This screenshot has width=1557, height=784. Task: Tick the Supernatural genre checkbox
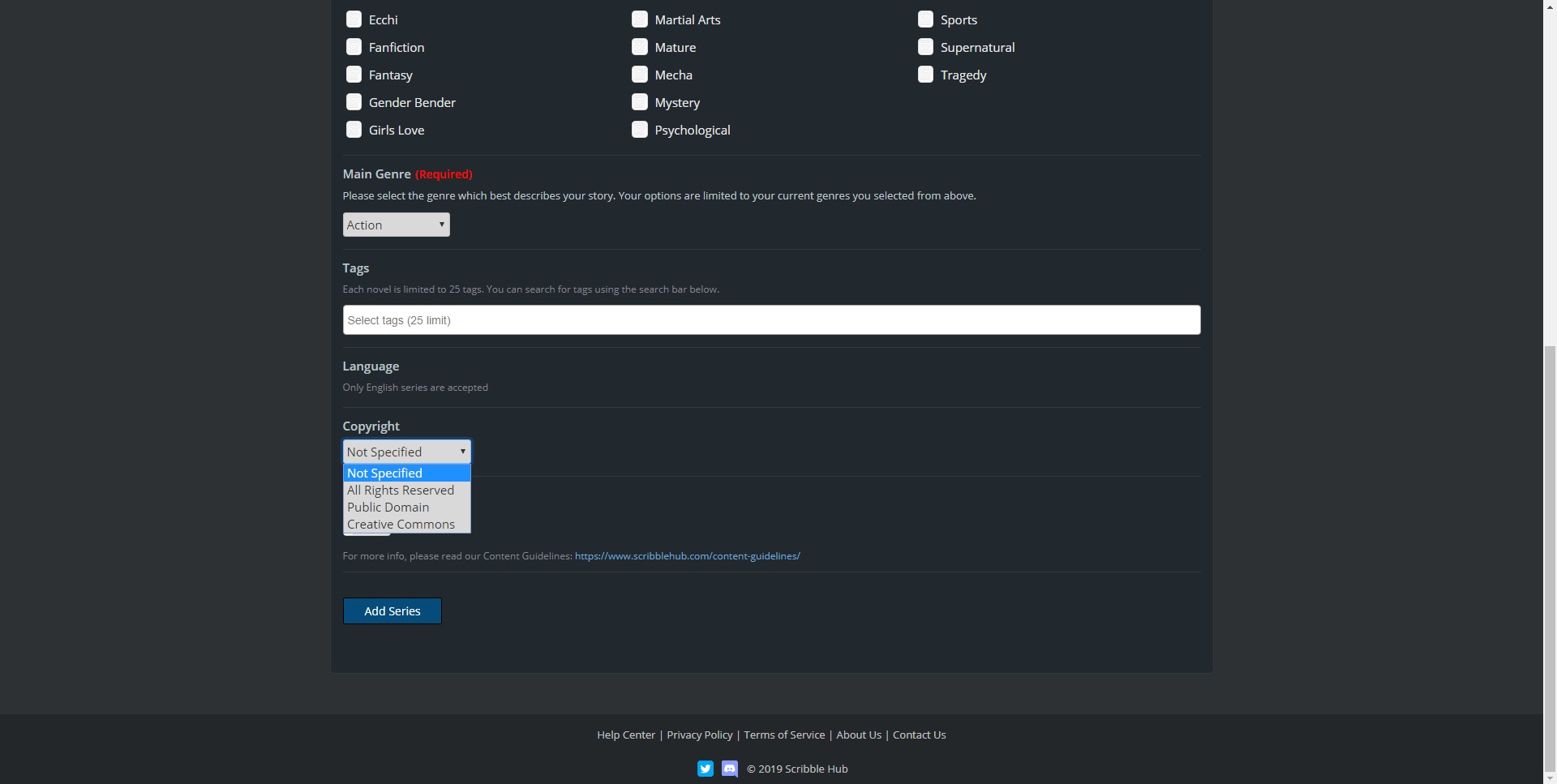point(925,47)
